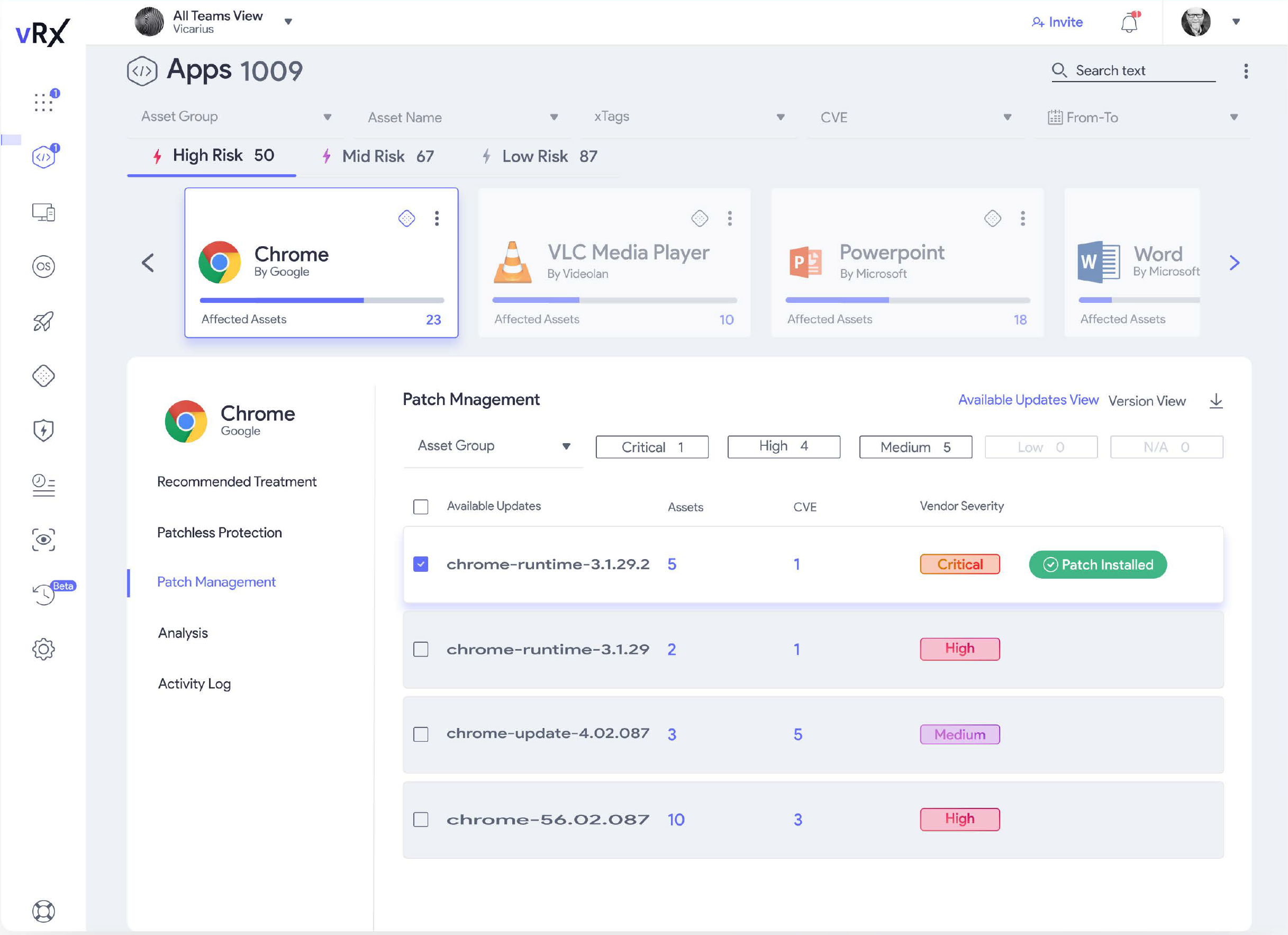Click the notification bell icon
1288x935 pixels.
pyautogui.click(x=1128, y=23)
